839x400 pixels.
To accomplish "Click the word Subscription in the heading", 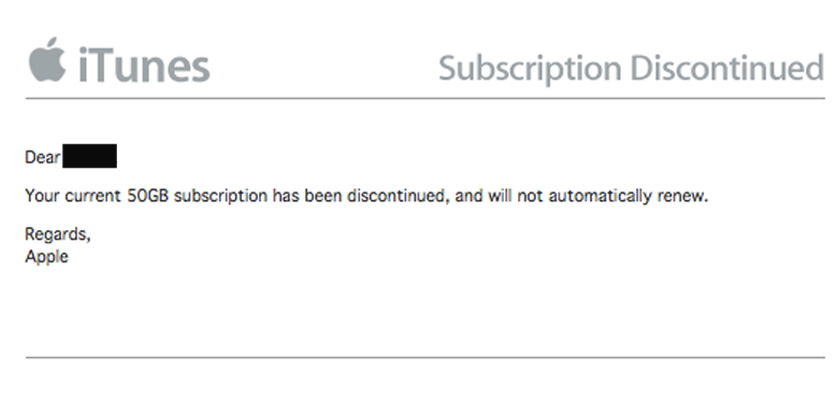I will click(530, 70).
